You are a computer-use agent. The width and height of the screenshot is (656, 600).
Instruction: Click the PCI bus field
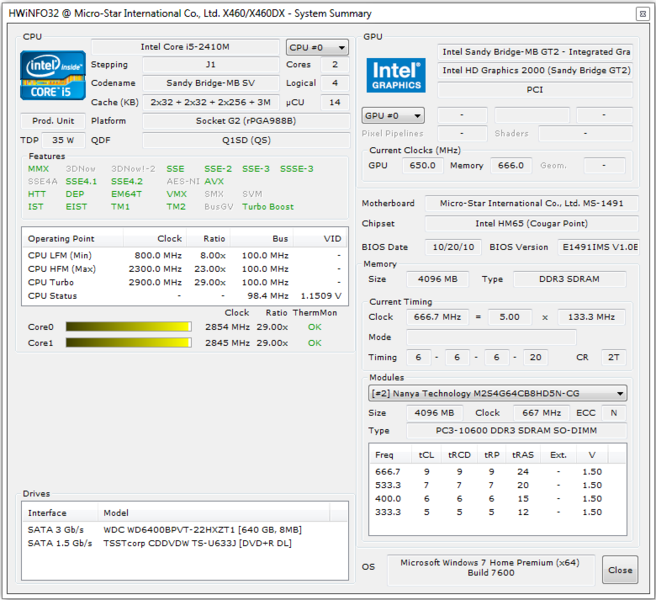point(535,90)
